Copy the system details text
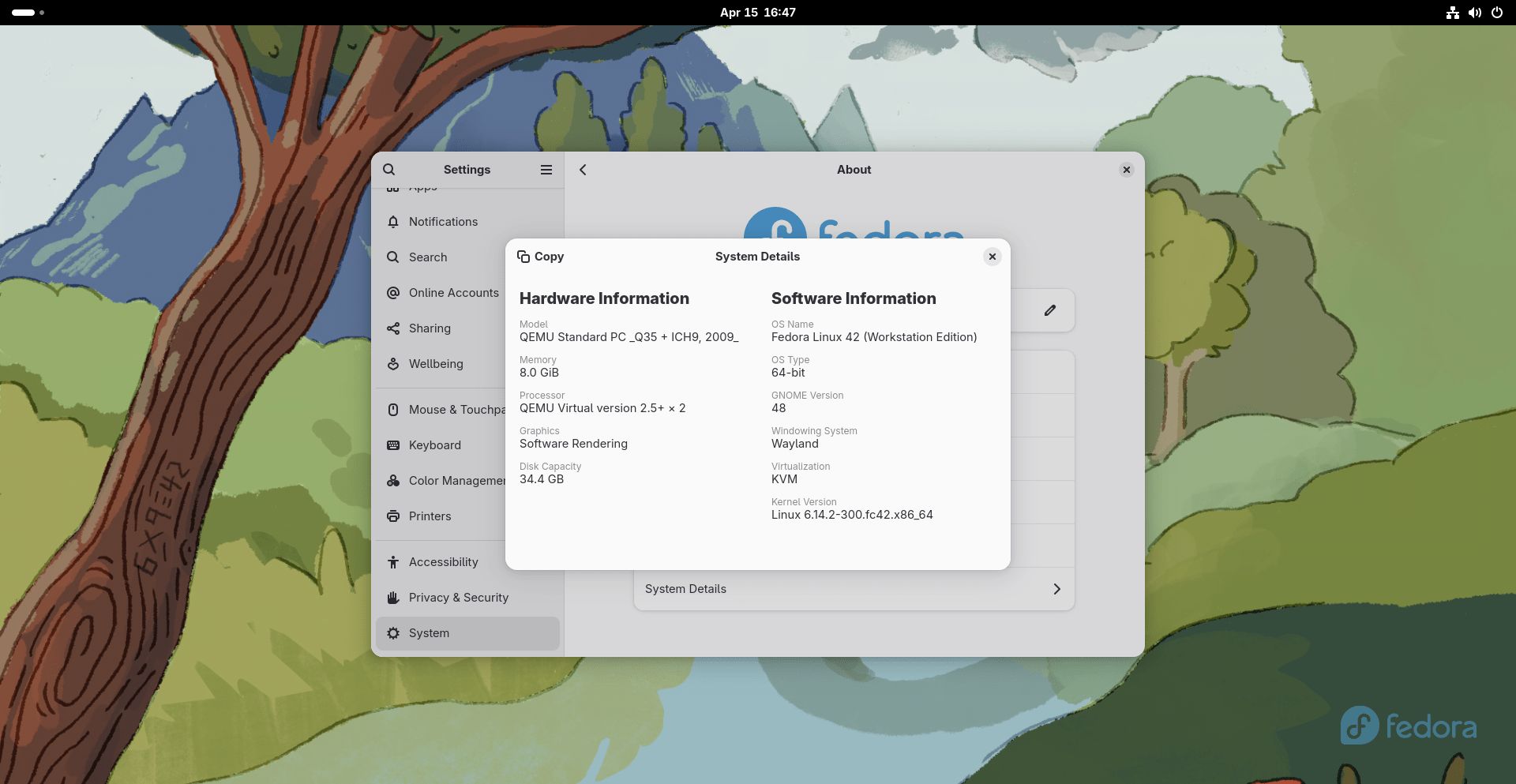The width and height of the screenshot is (1516, 784). point(541,256)
